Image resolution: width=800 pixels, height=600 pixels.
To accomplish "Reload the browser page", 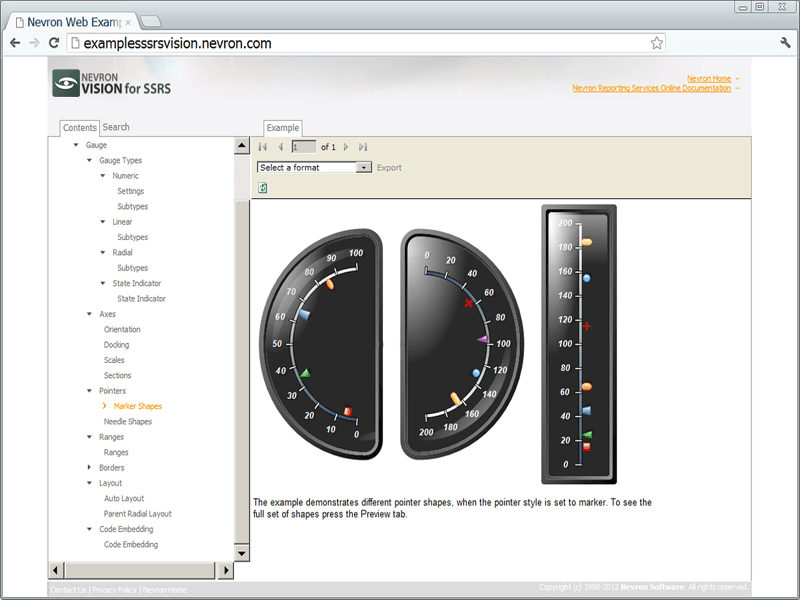I will coord(54,43).
